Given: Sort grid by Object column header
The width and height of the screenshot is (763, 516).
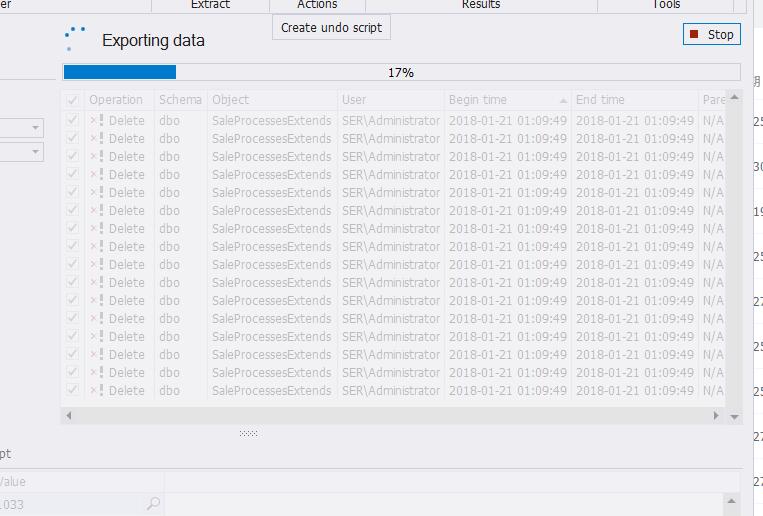Looking at the screenshot, I should pos(272,100).
